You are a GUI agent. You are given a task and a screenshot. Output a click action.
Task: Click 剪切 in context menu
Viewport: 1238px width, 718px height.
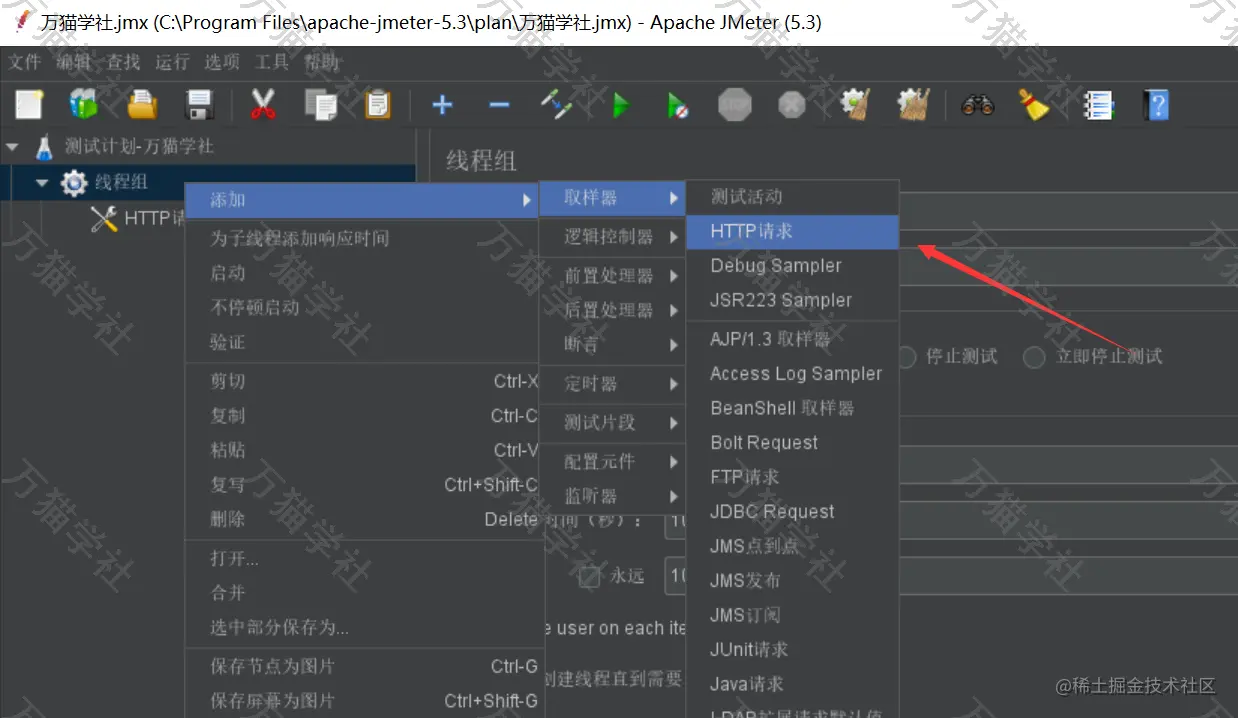[362, 381]
